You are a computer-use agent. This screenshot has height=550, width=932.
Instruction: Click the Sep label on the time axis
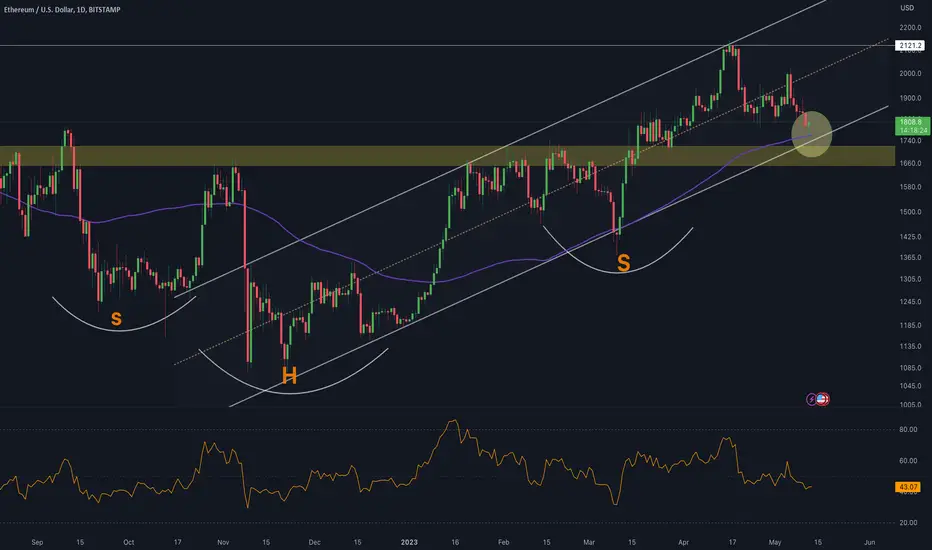[x=37, y=542]
